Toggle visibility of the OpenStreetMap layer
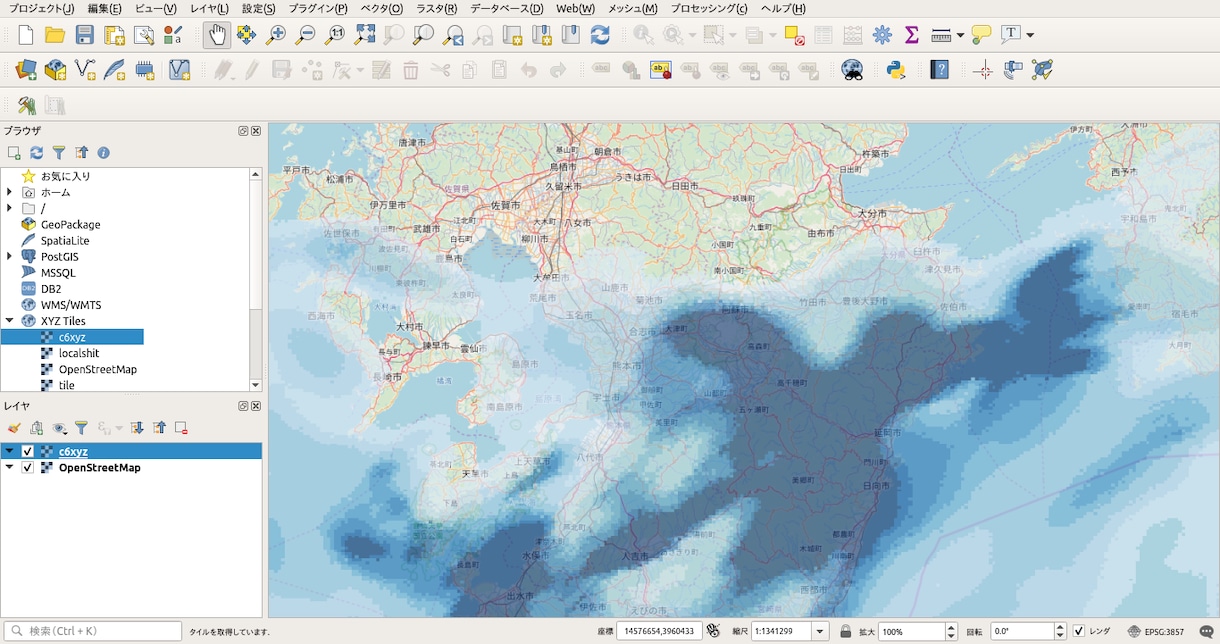The width and height of the screenshot is (1220, 644). click(28, 467)
